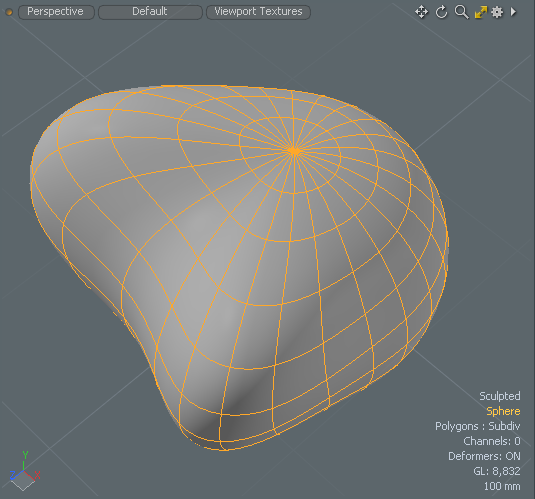Image resolution: width=535 pixels, height=499 pixels.
Task: Click the green Y axis on the gizmo
Action: point(25,460)
